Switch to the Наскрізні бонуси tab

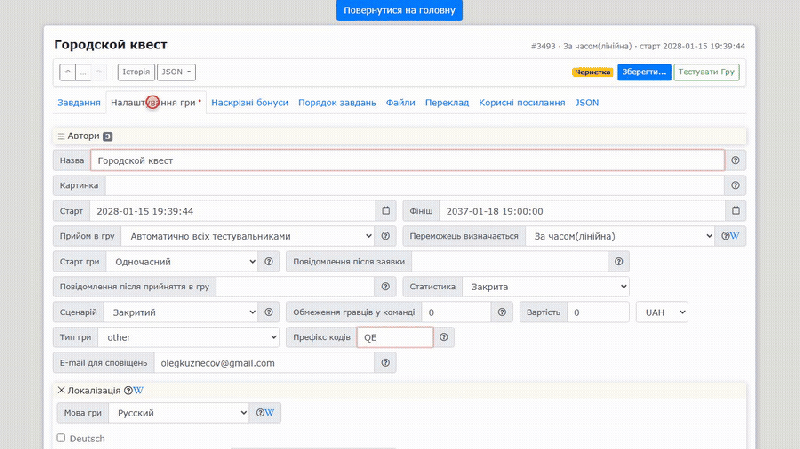point(250,103)
